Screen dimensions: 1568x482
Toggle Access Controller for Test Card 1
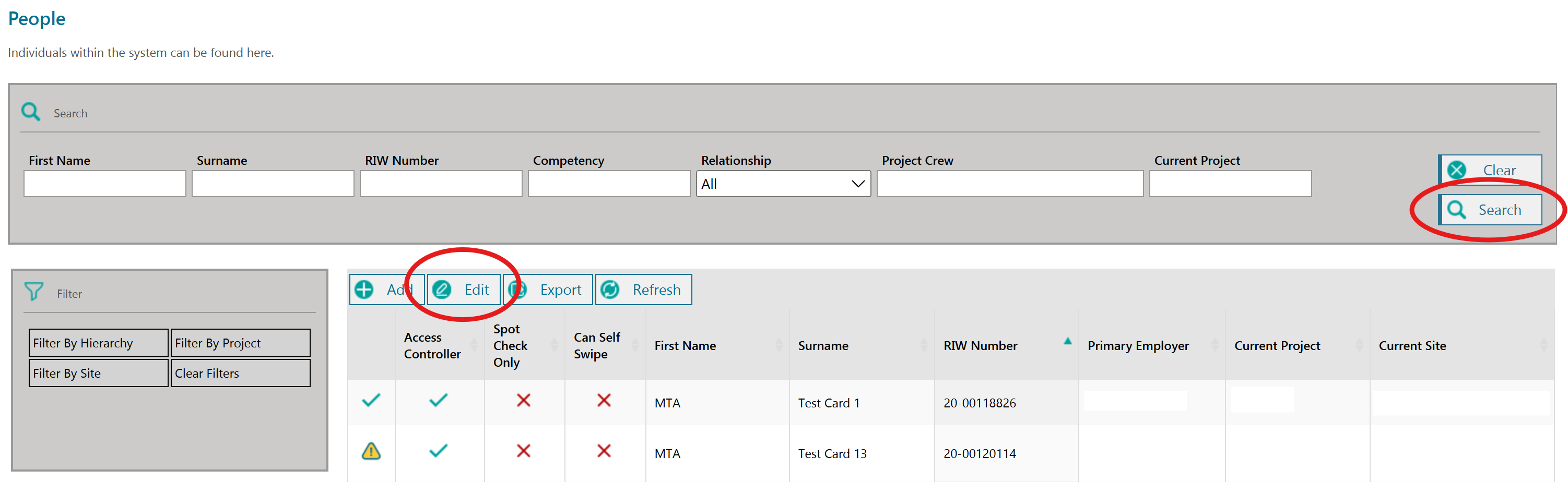[438, 401]
